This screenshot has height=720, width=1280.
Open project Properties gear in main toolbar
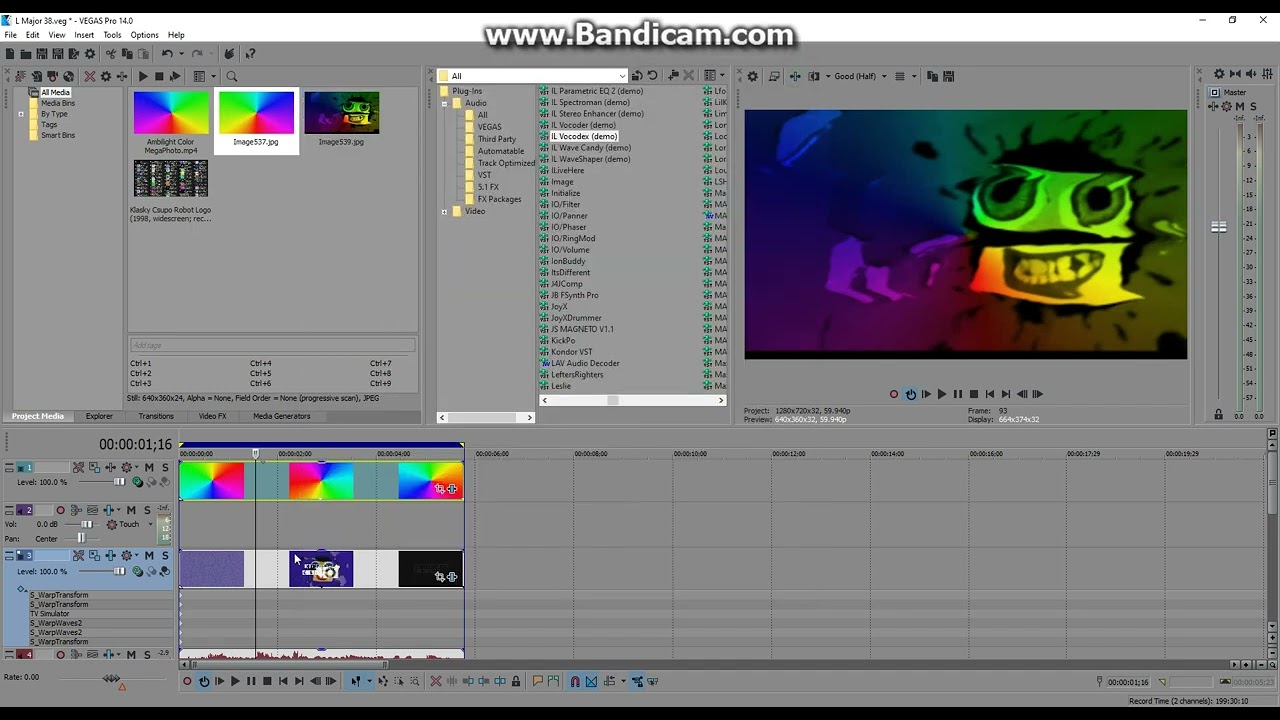(90, 54)
